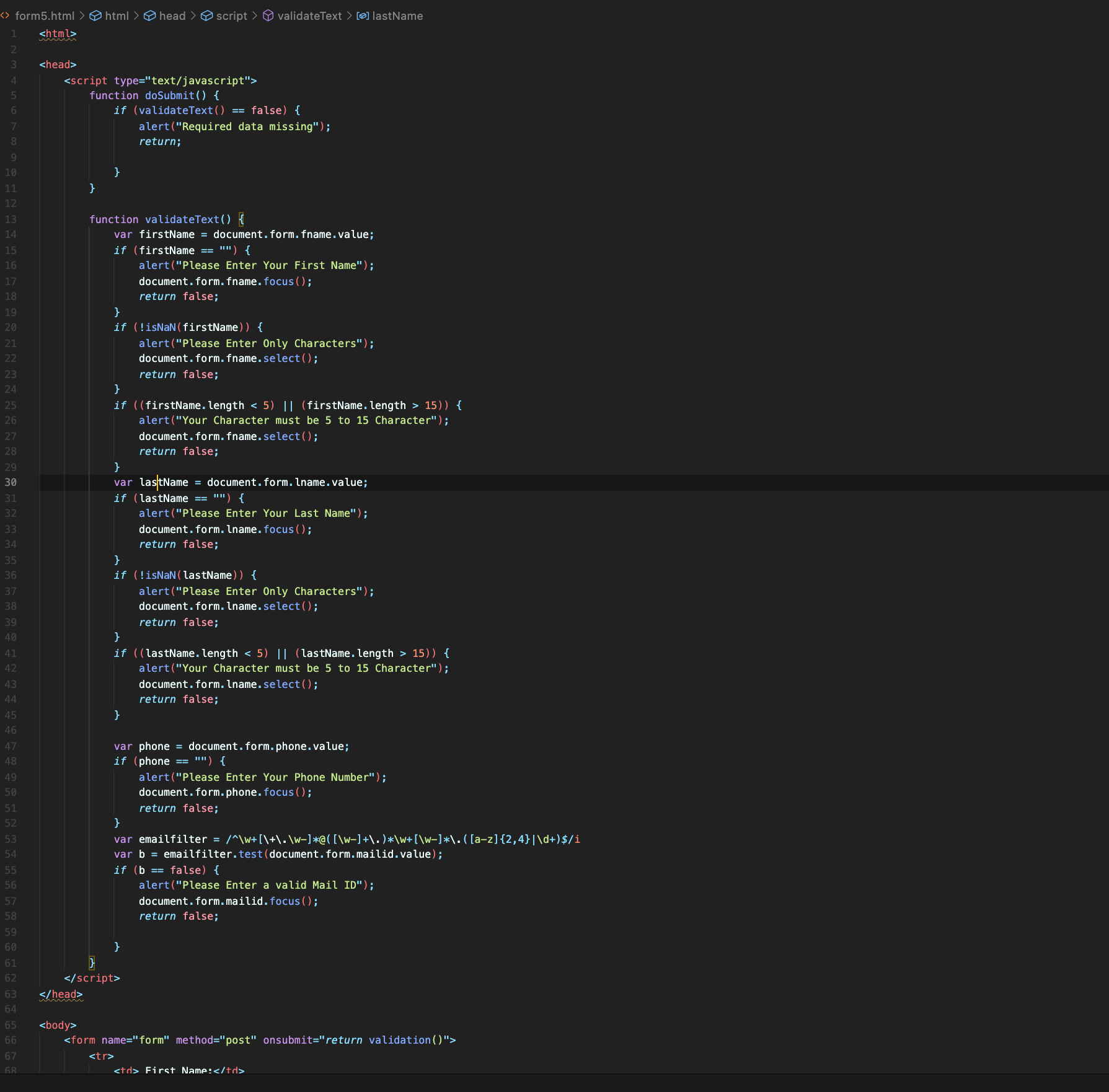Click the lastName field icon in the breadcrumb
The height and width of the screenshot is (1092, 1109).
[x=363, y=15]
